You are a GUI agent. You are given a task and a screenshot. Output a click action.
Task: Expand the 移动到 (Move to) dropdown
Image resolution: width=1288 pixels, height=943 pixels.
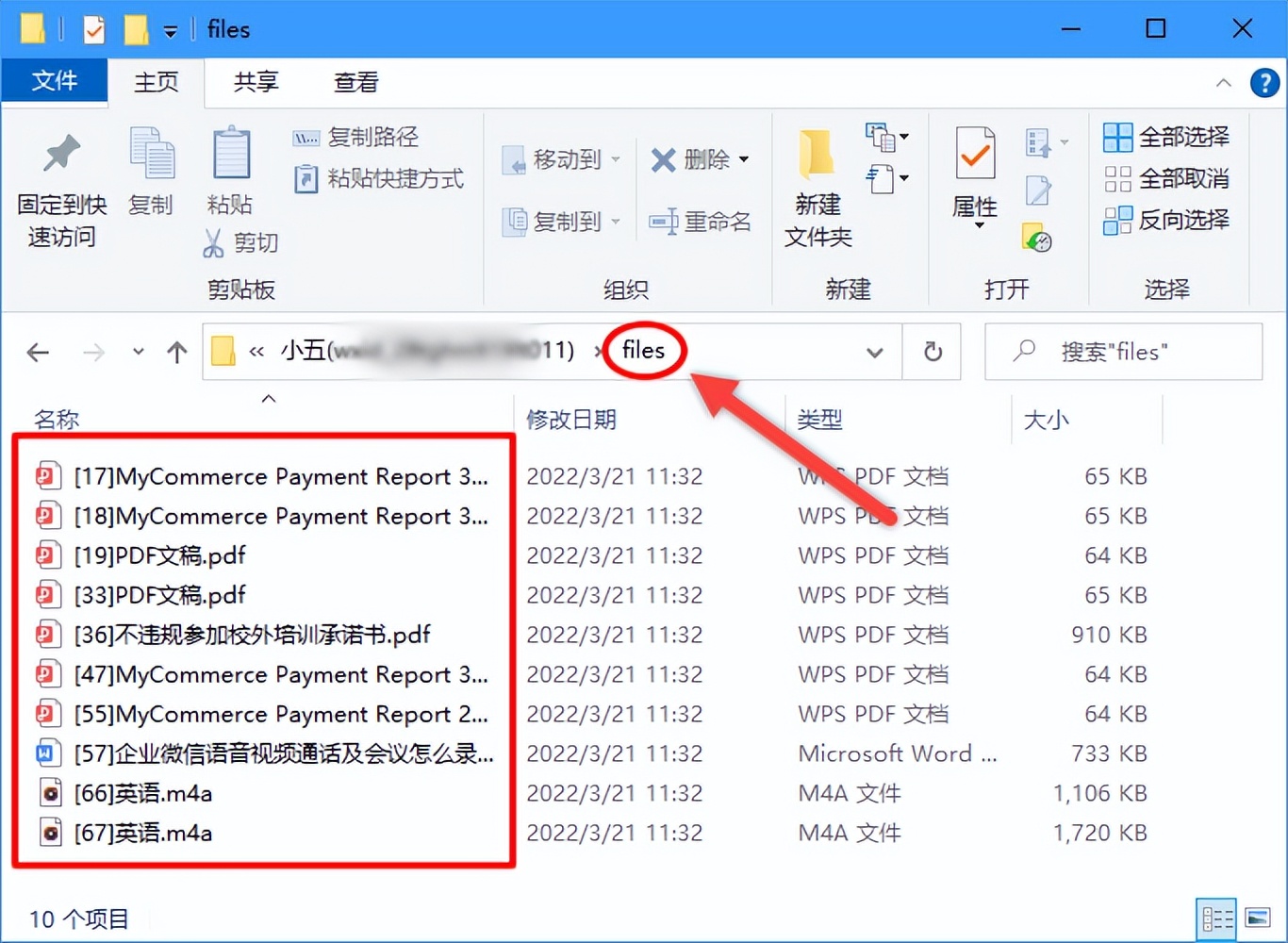point(618,160)
